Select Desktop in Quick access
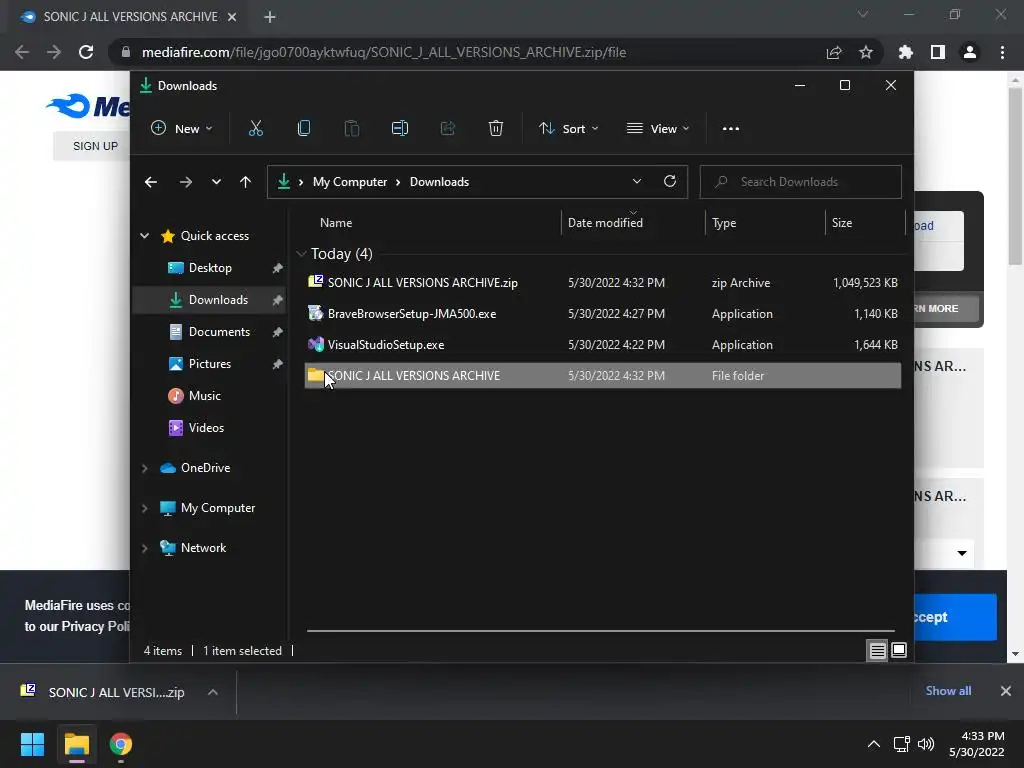This screenshot has width=1024, height=768. [210, 268]
